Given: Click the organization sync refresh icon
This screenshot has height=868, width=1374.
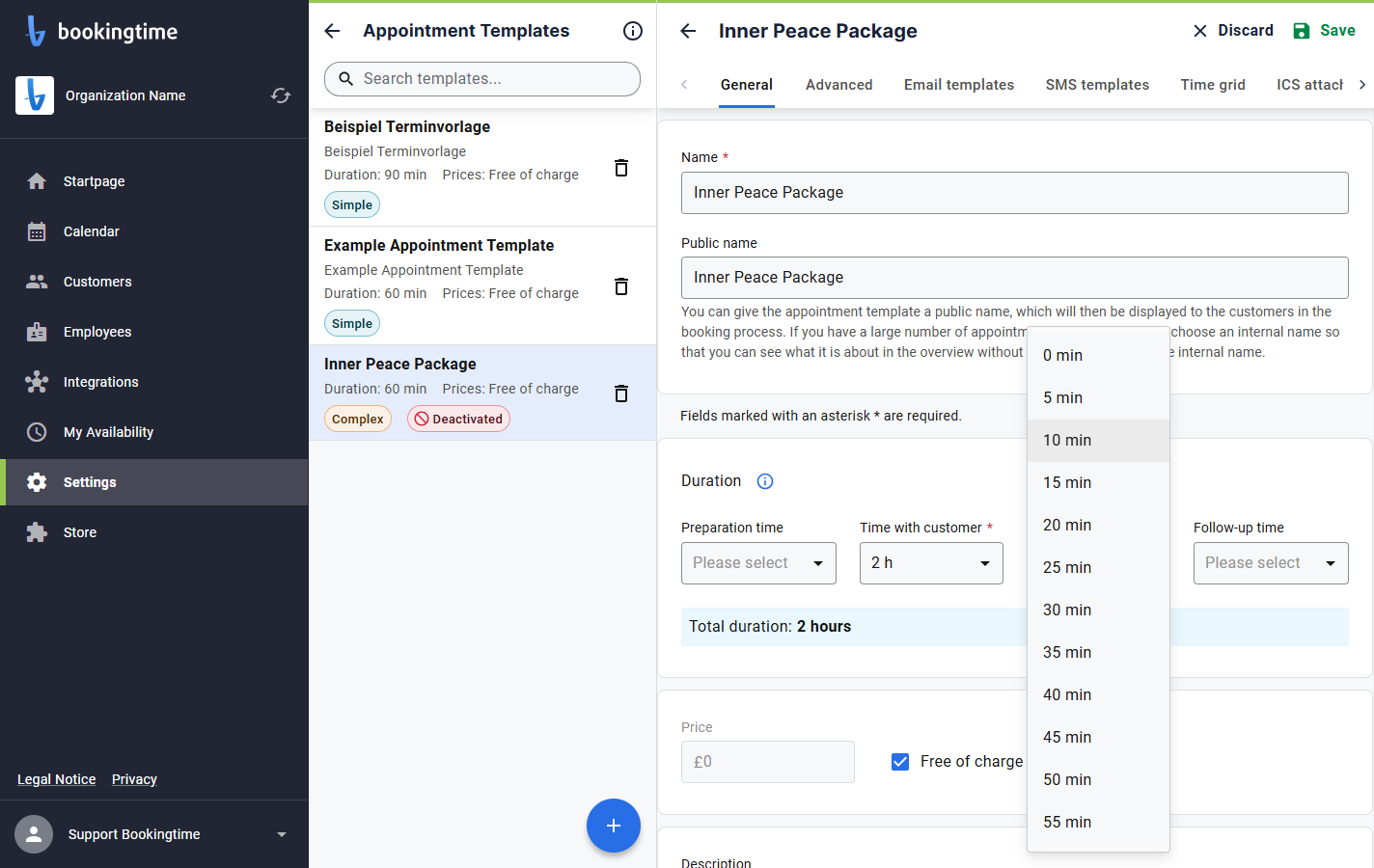Looking at the screenshot, I should 281,95.
